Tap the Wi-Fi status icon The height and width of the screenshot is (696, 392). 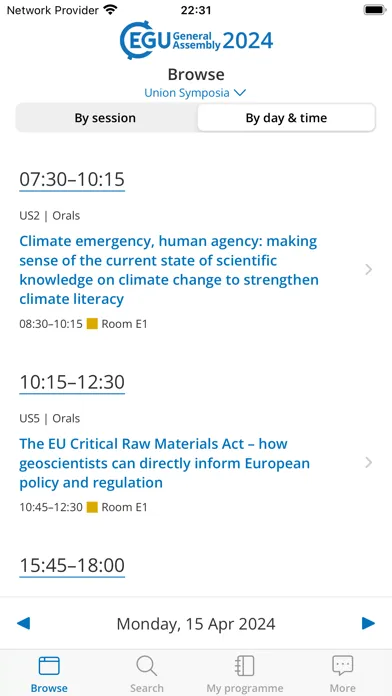[x=110, y=10]
